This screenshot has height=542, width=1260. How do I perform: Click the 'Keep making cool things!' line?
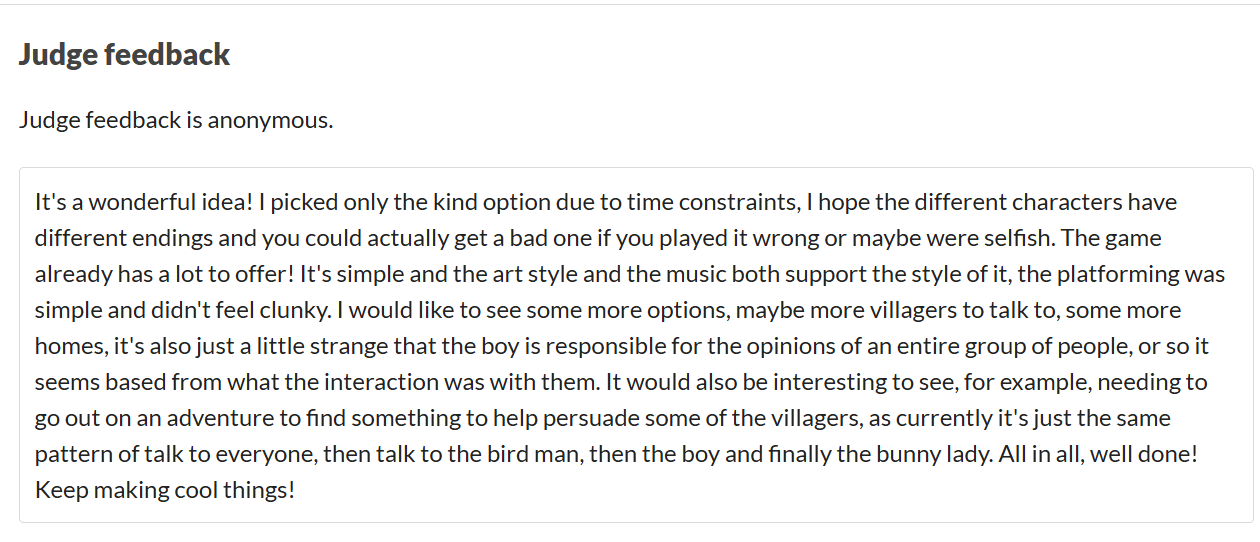[x=165, y=490]
